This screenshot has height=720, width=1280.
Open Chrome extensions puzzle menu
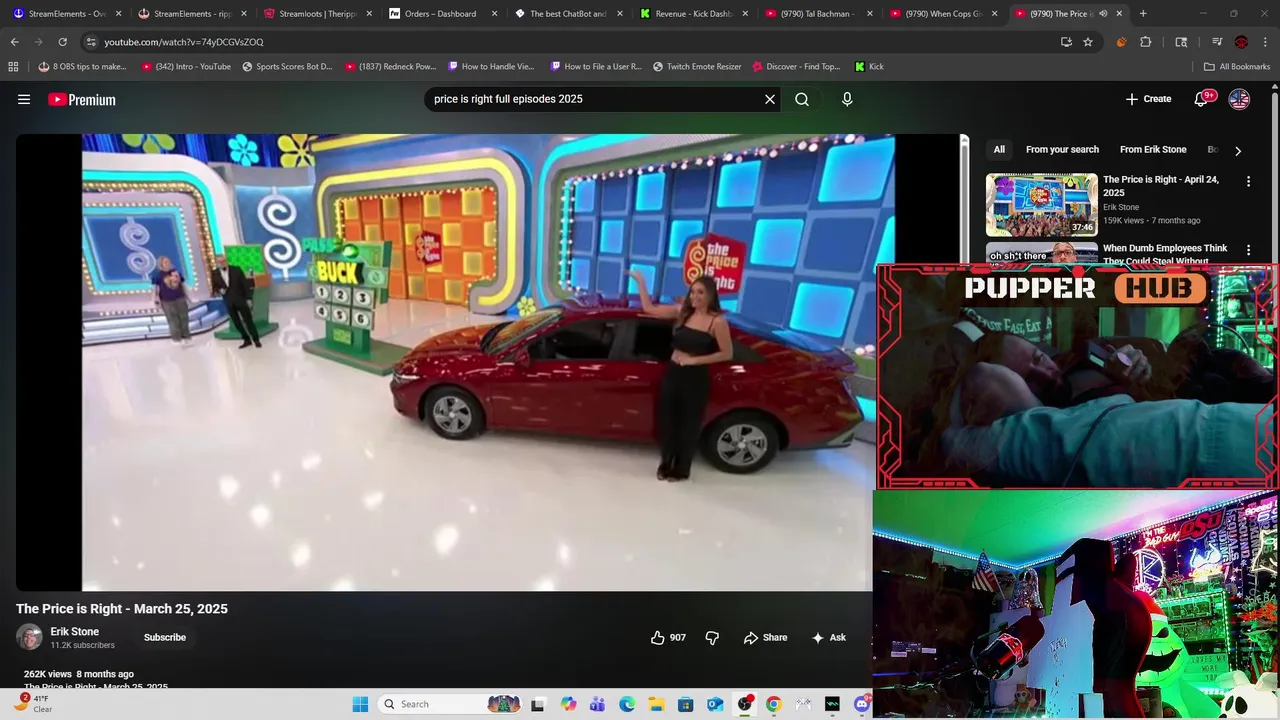[x=1146, y=42]
